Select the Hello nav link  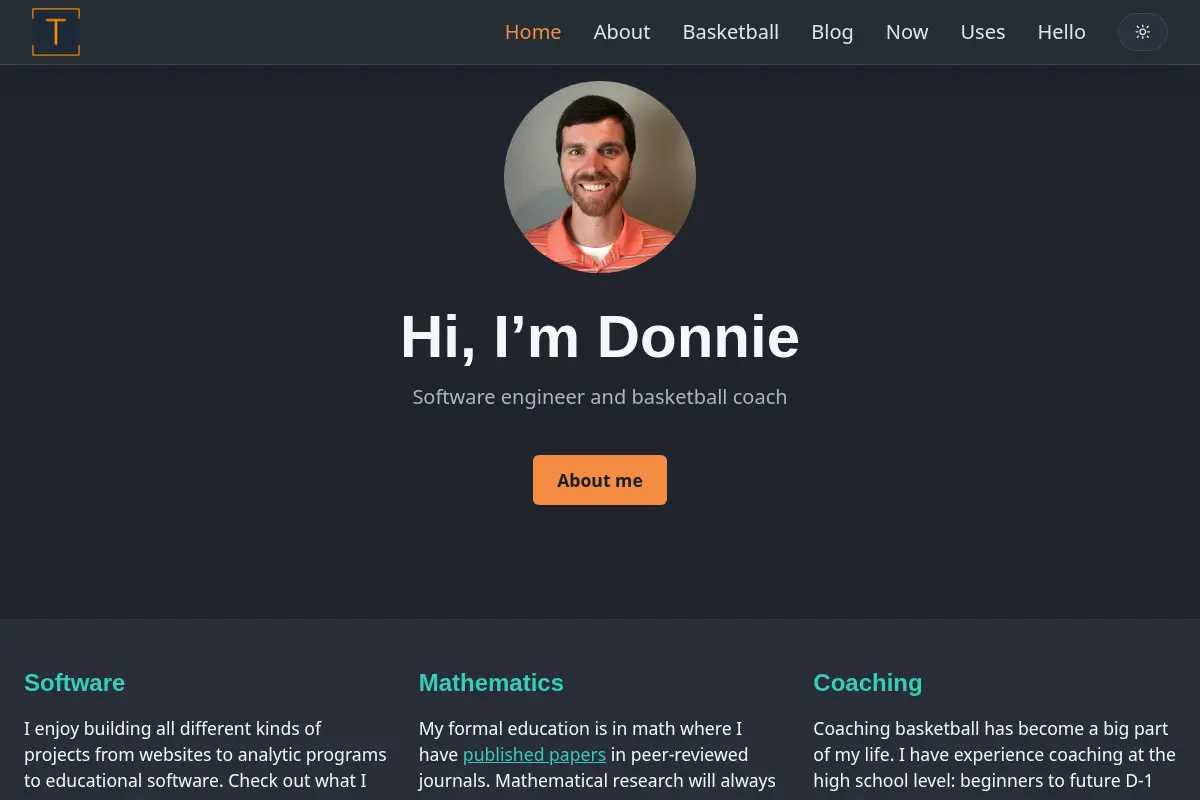(x=1061, y=32)
